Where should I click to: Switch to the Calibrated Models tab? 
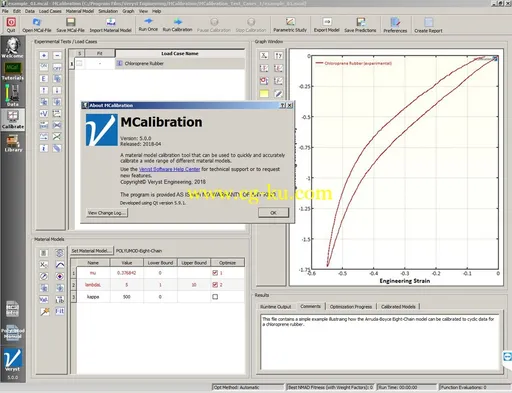(x=398, y=306)
